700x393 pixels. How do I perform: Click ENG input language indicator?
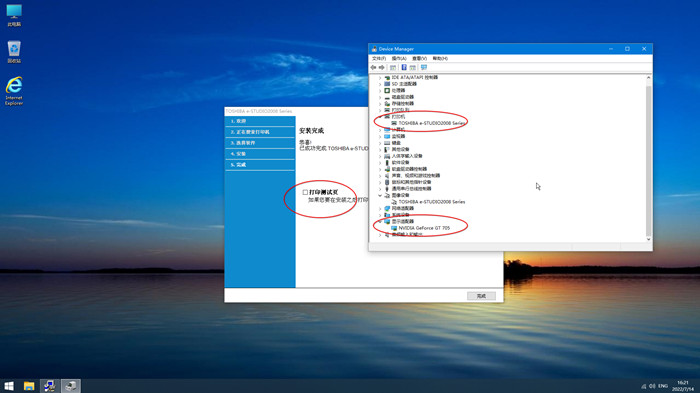663,386
